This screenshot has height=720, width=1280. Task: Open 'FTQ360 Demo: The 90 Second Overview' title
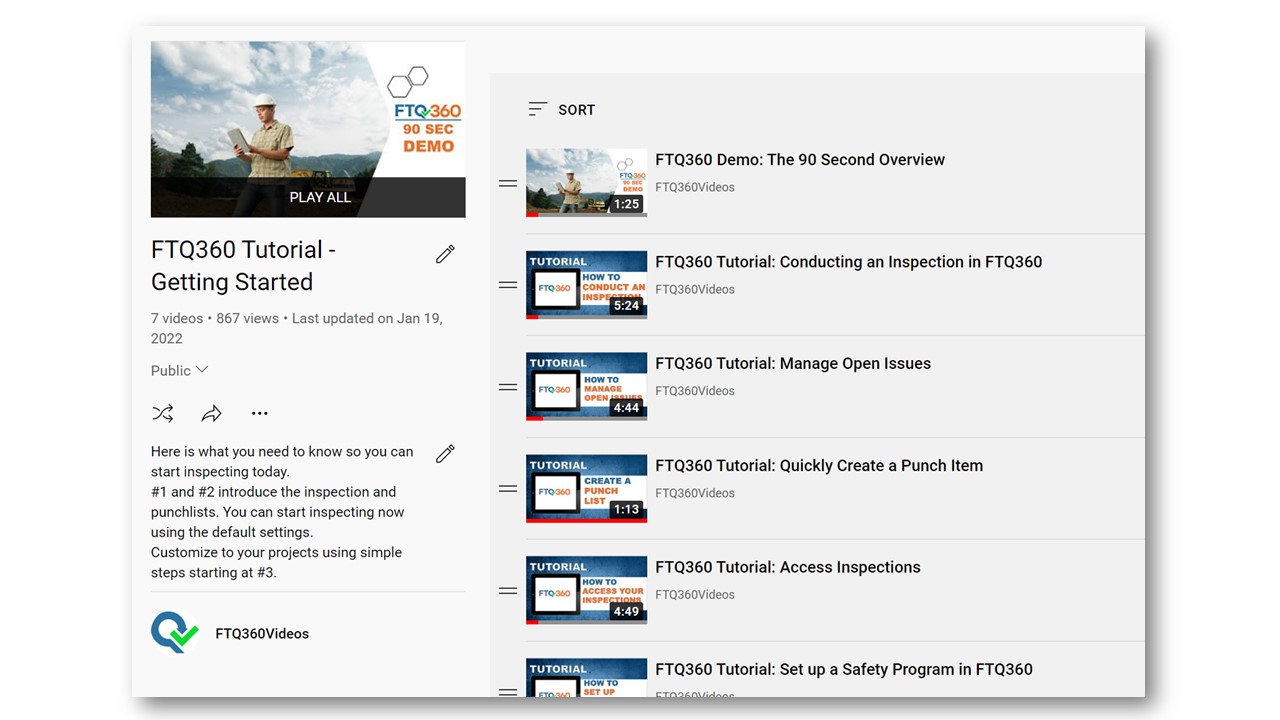click(800, 160)
